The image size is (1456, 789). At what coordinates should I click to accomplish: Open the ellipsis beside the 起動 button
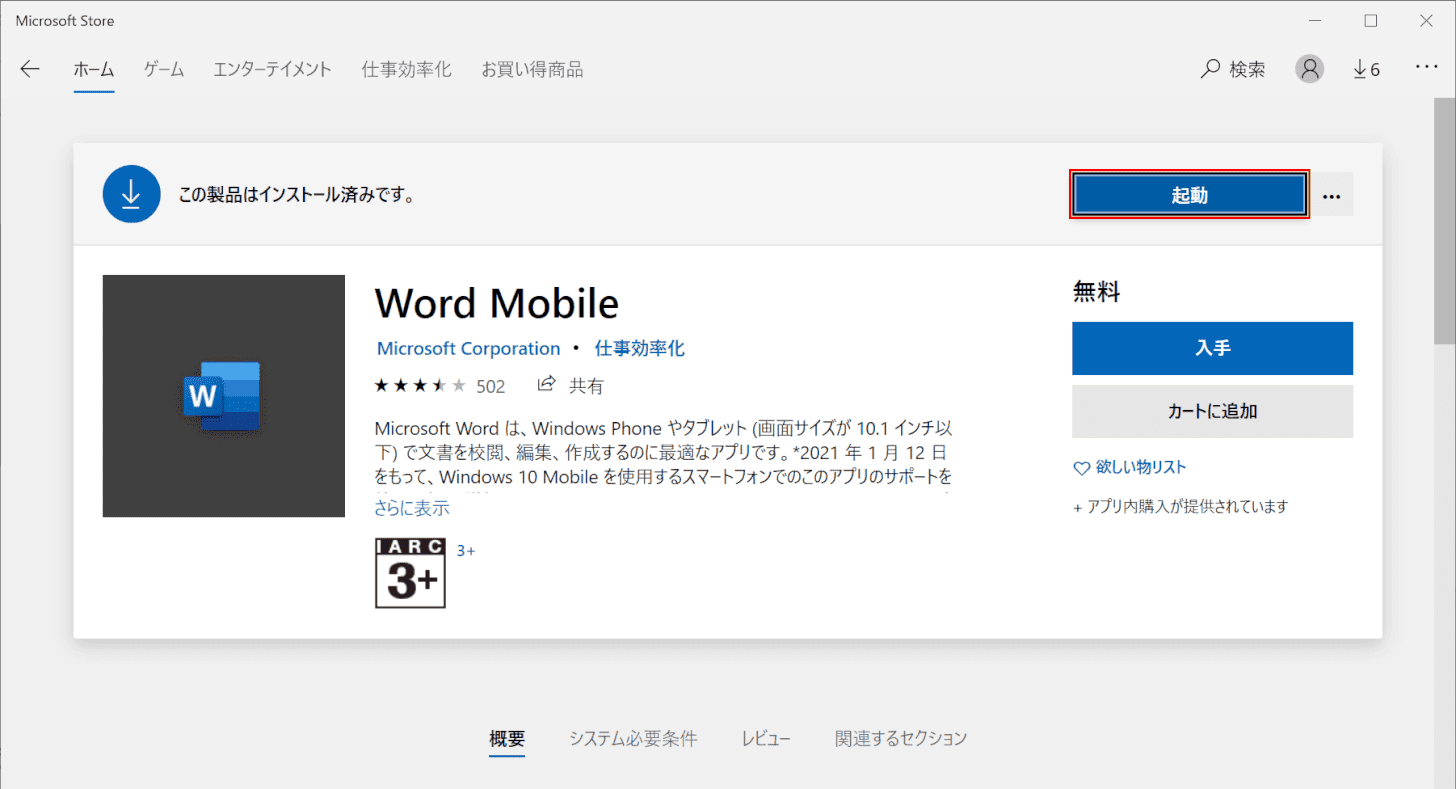pos(1331,196)
